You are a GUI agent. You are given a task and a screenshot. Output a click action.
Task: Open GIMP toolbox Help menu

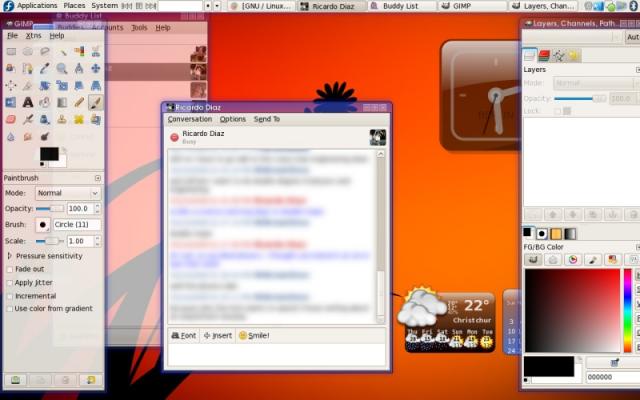57,36
